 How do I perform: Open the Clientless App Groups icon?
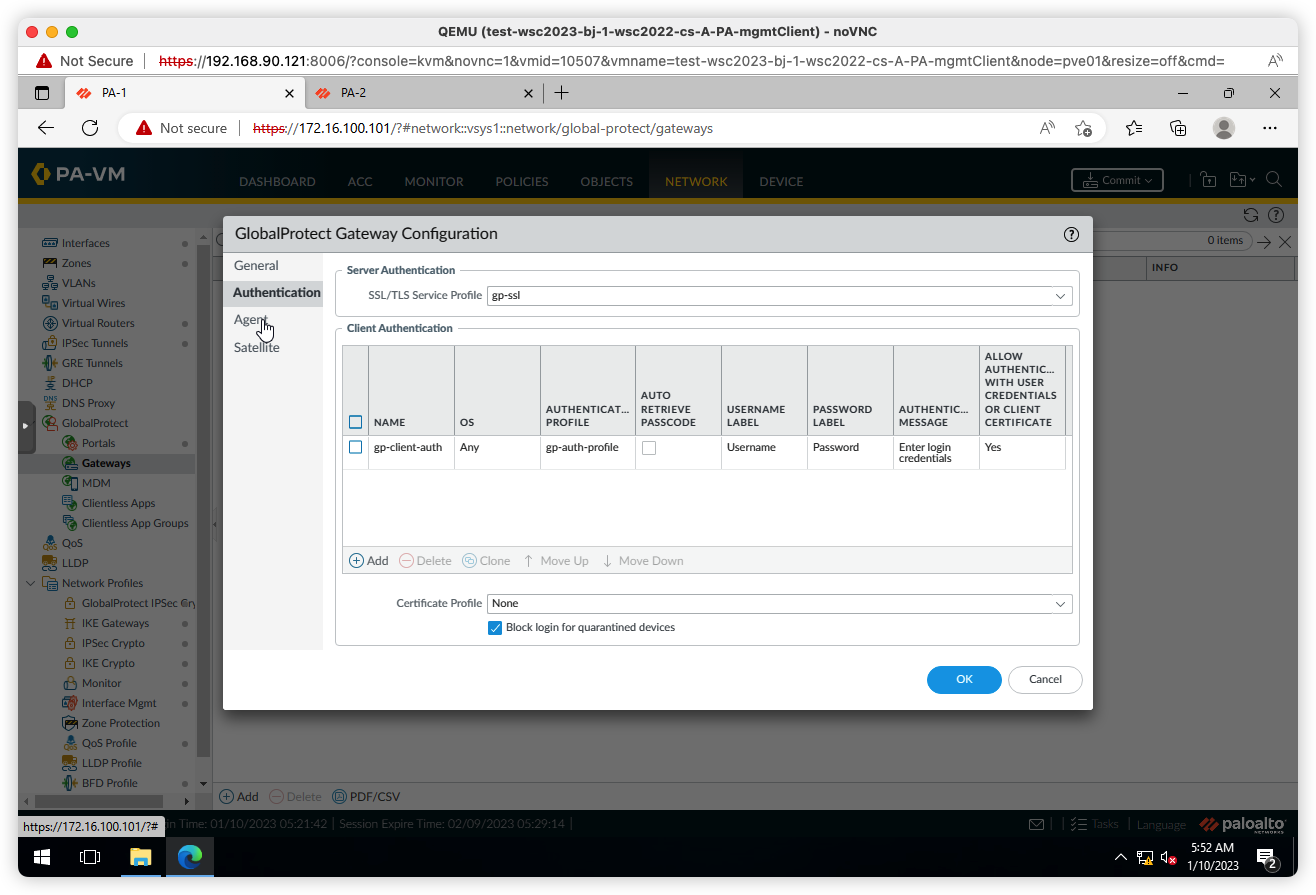coord(70,523)
